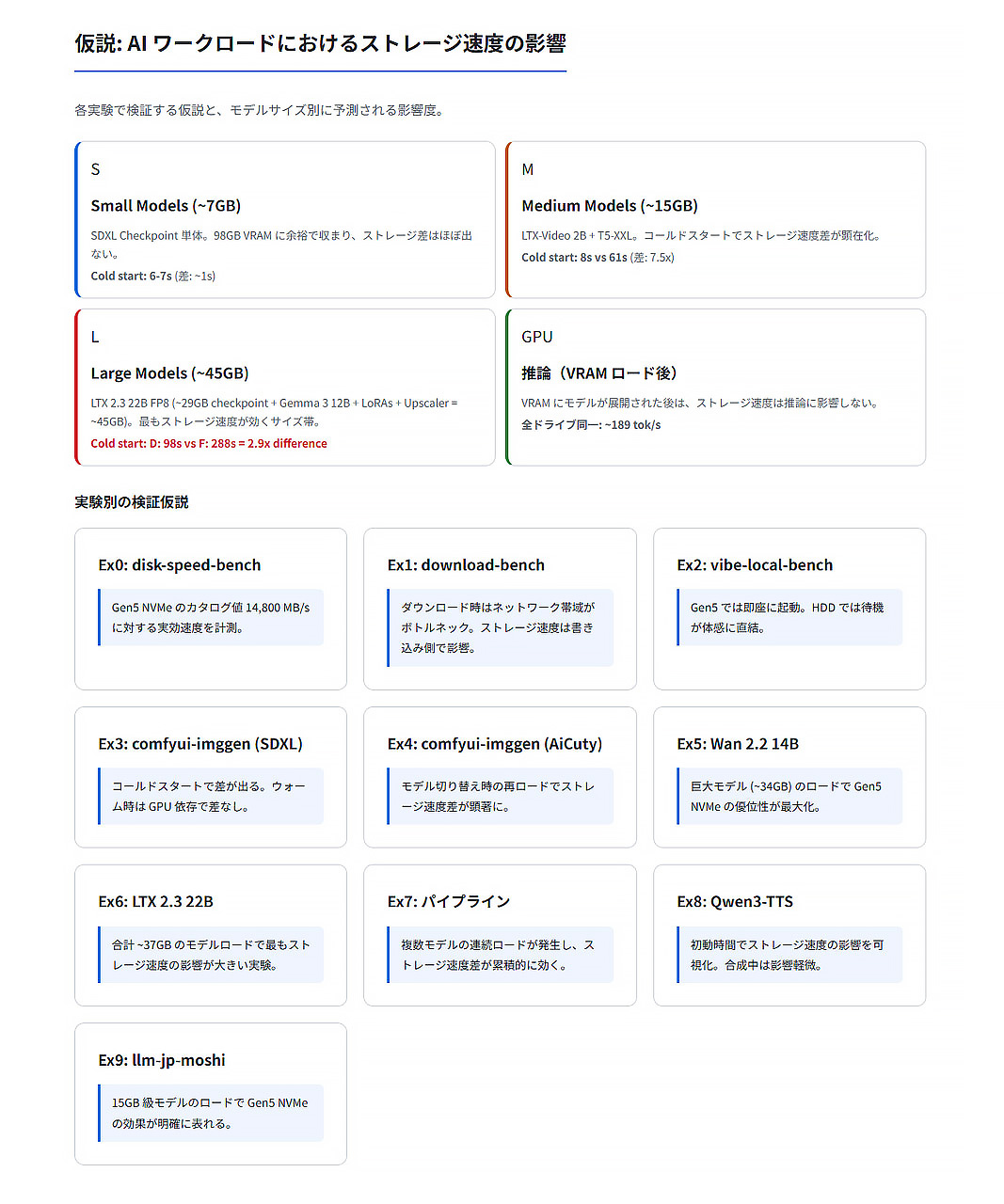
Task: Click the Small Models (~7GB) card title
Action: [166, 206]
